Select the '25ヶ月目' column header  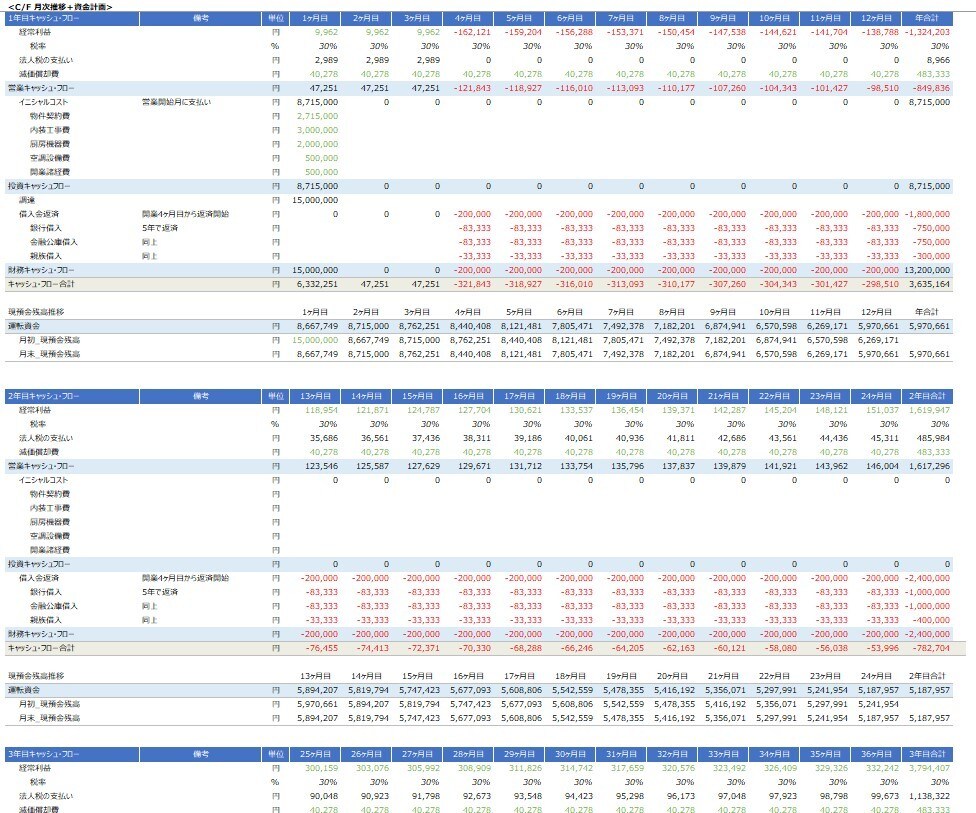(315, 754)
